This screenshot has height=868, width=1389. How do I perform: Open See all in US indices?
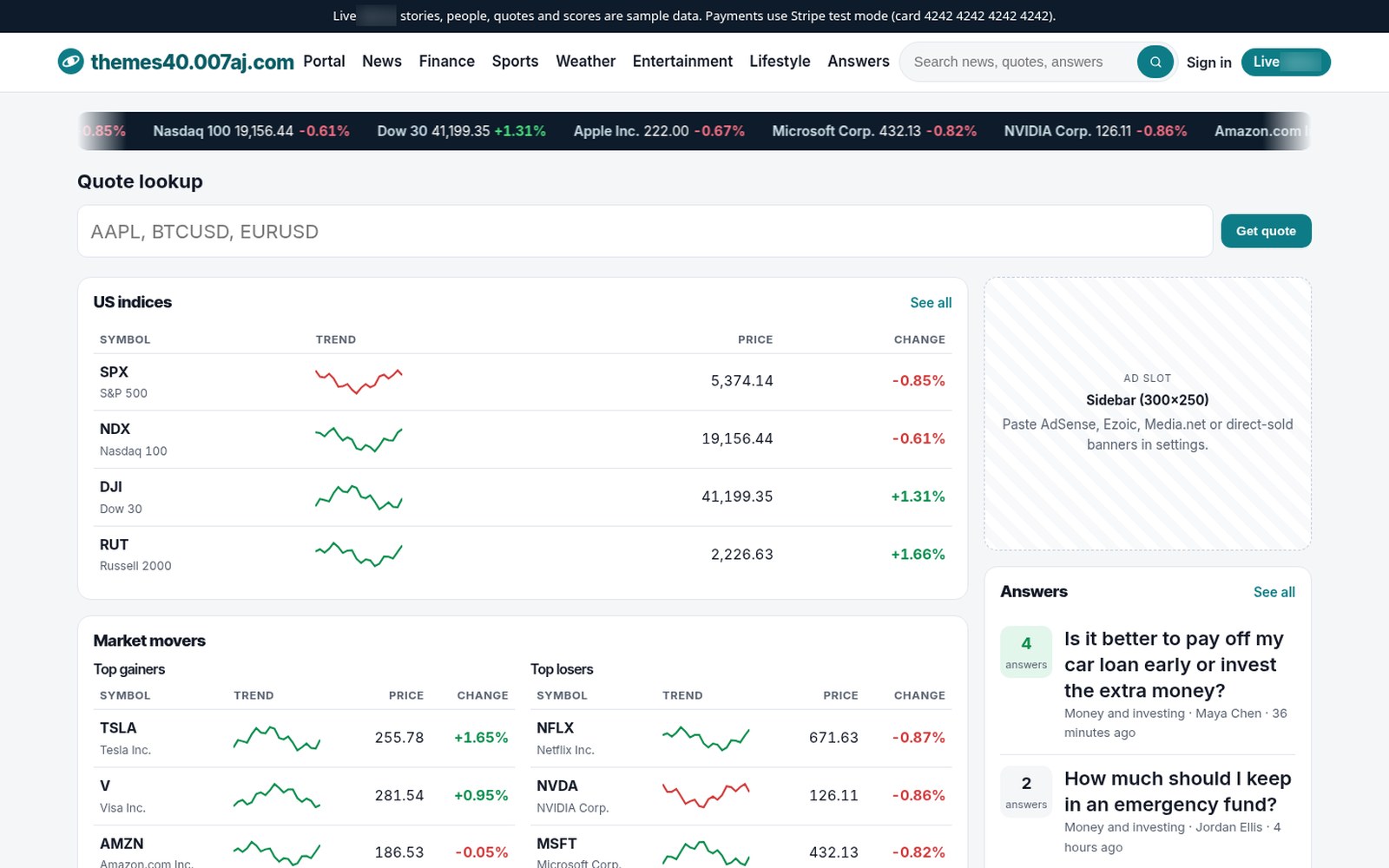point(931,303)
